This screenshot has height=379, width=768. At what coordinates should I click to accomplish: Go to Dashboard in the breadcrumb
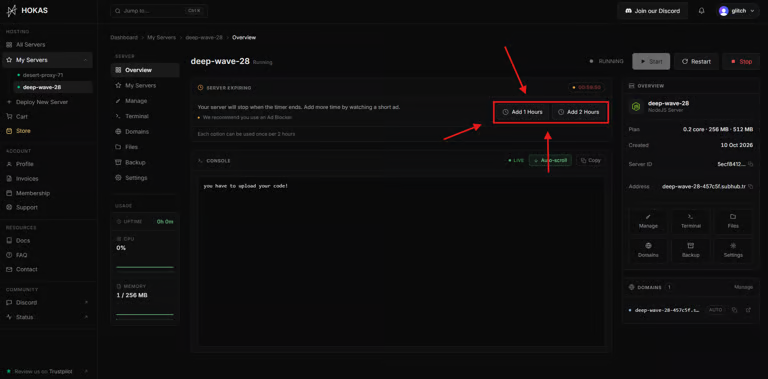[x=124, y=37]
